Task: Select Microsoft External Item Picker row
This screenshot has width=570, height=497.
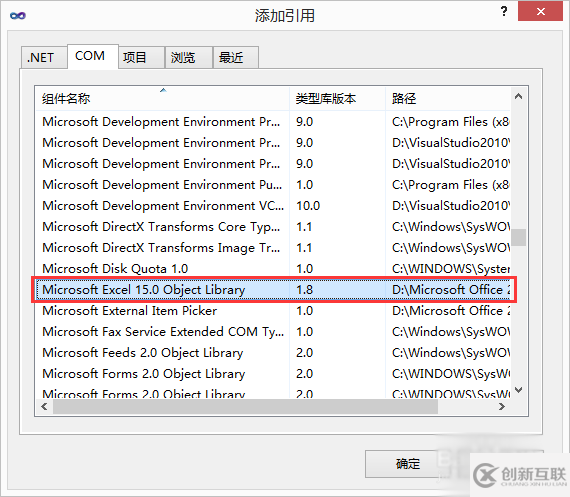Action: click(273, 311)
